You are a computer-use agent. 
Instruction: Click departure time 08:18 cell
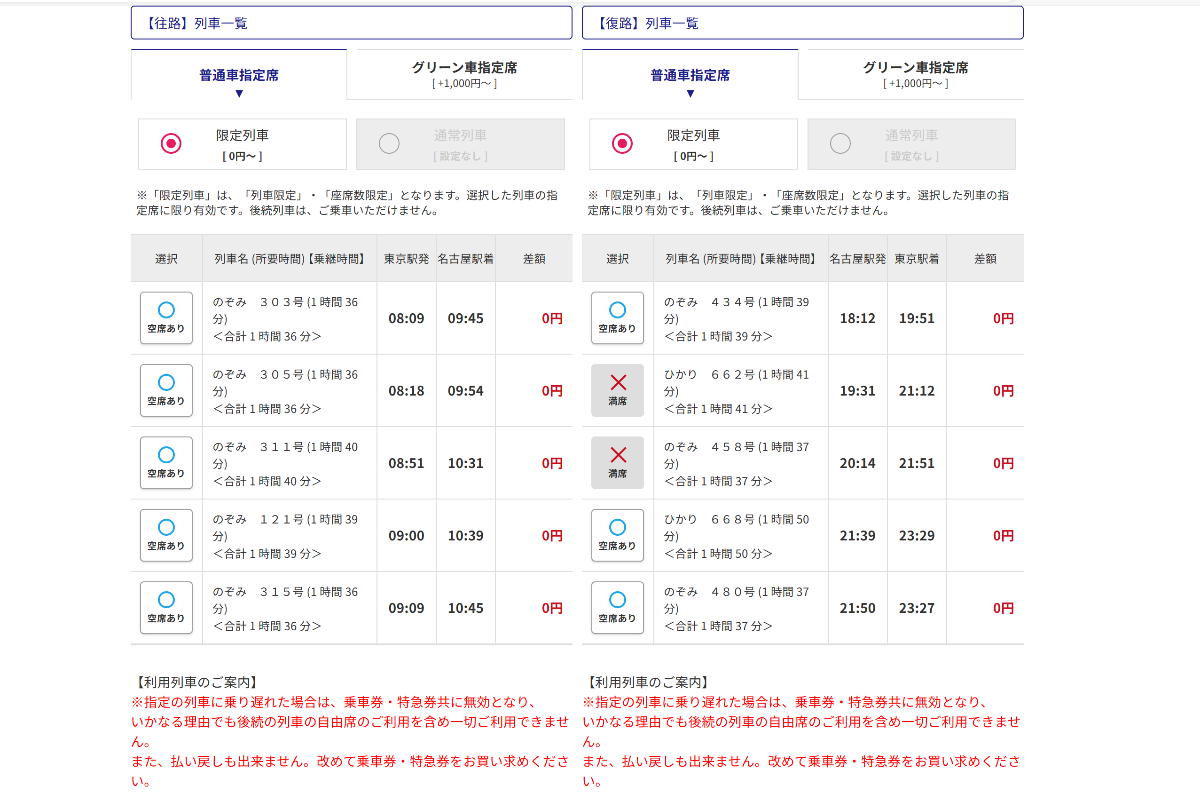point(406,390)
